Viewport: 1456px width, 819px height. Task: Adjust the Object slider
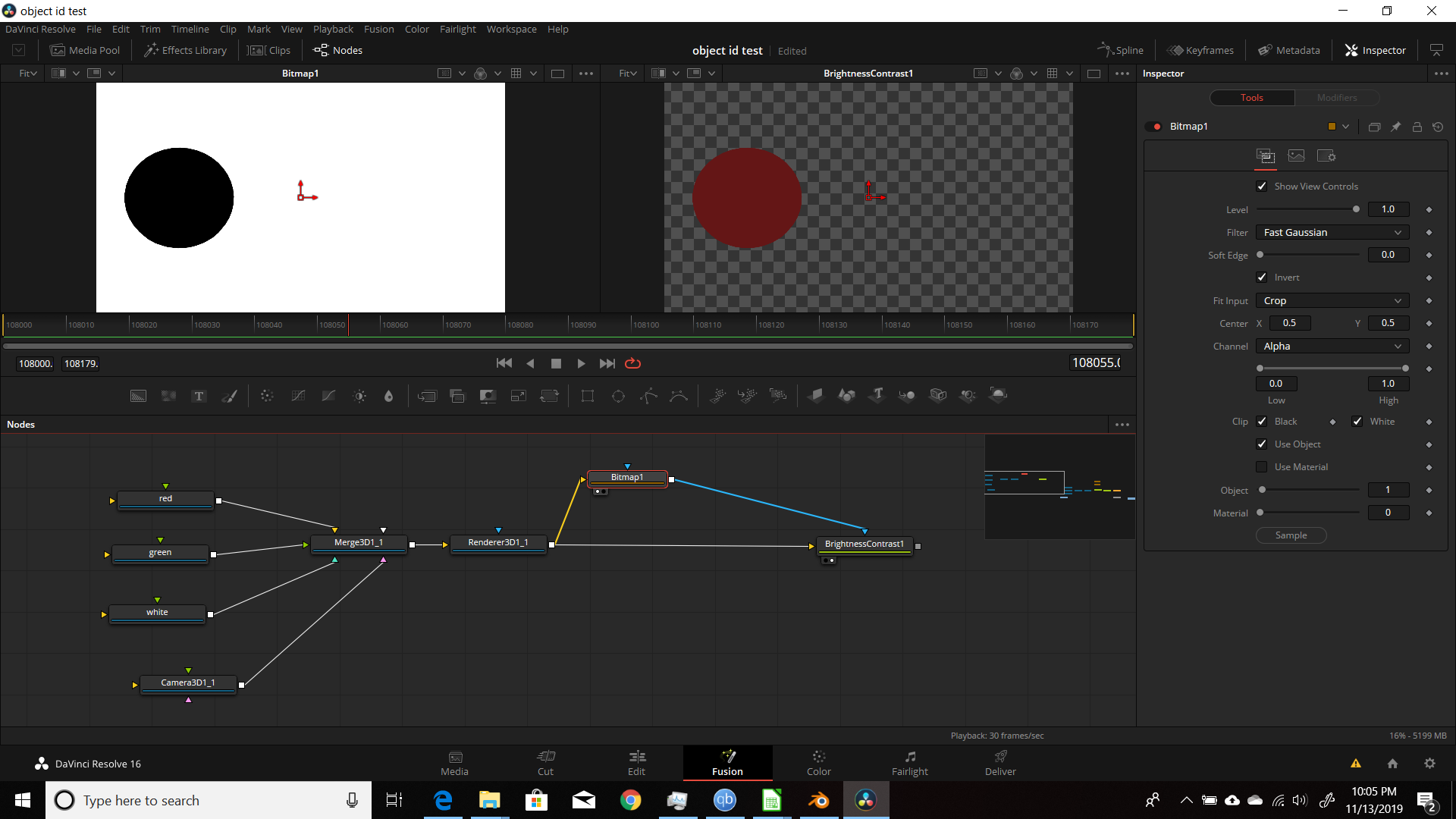pos(1308,490)
